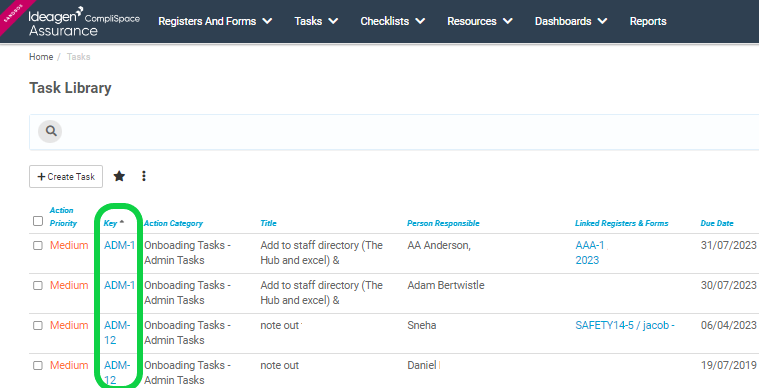Tick checkbox for Sneha row

click(38, 326)
